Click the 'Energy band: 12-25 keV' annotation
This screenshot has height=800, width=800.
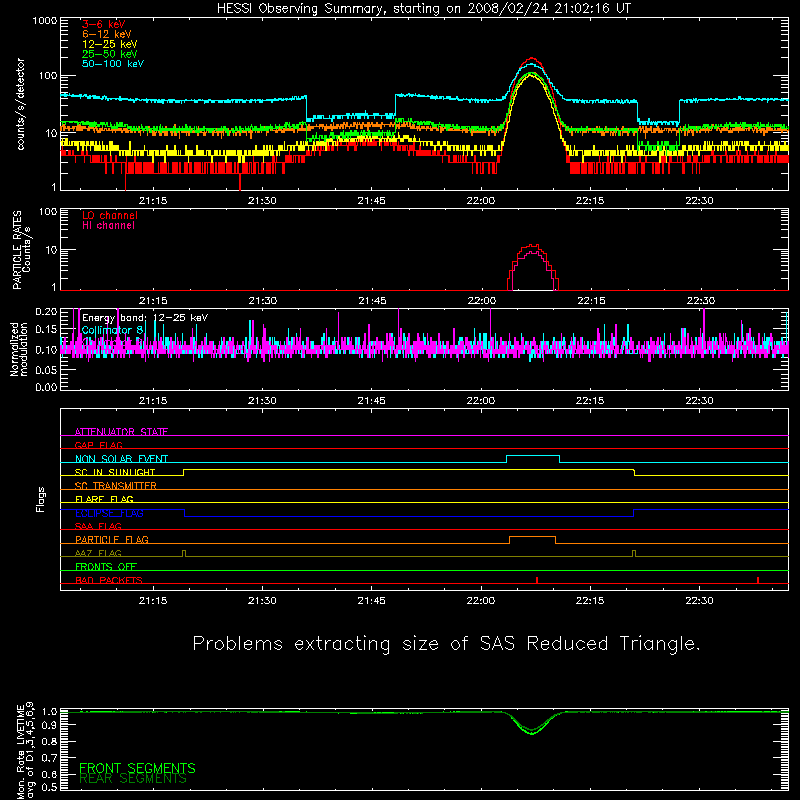tap(145, 318)
